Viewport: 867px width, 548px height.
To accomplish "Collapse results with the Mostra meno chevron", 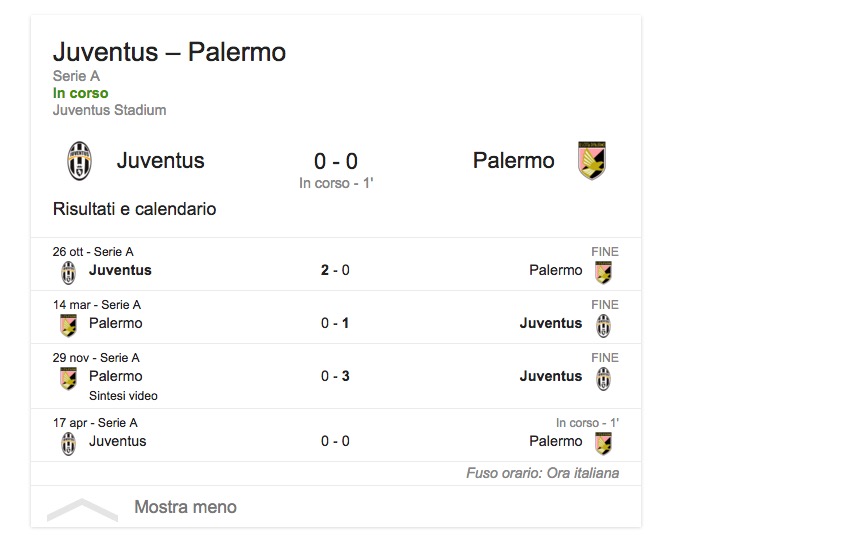I will (x=82, y=508).
